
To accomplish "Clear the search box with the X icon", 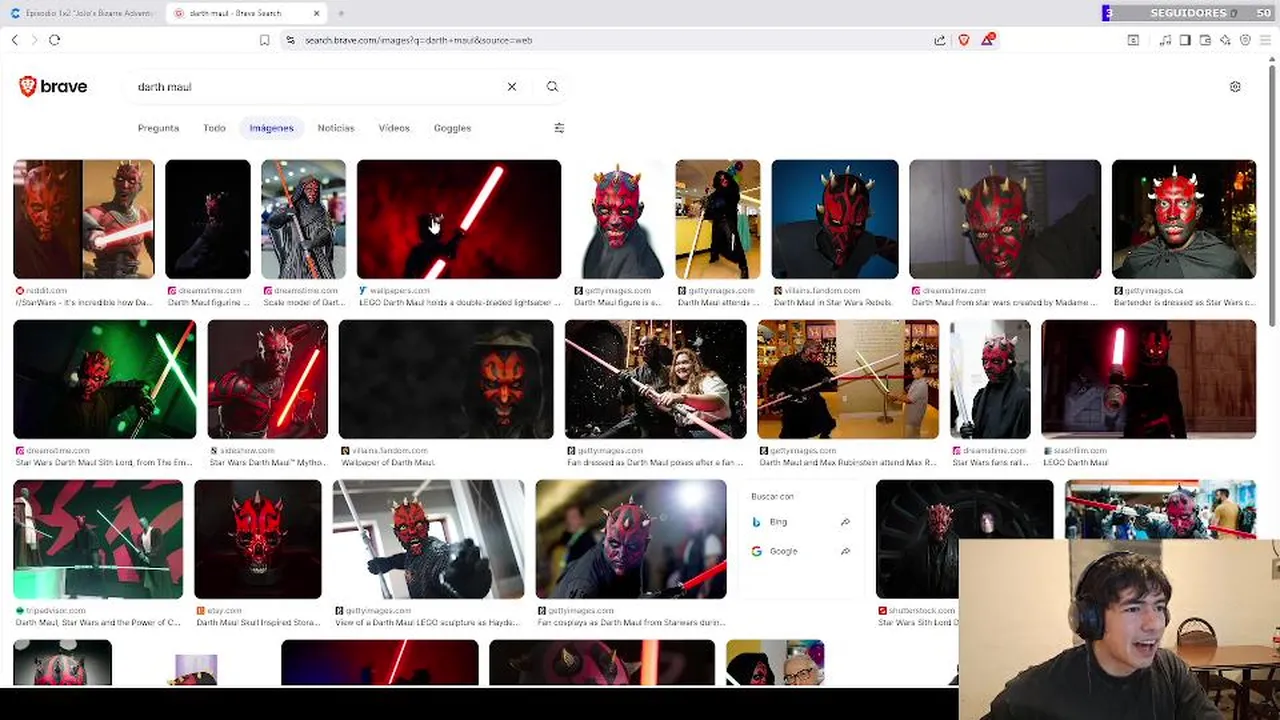I will click(x=512, y=87).
